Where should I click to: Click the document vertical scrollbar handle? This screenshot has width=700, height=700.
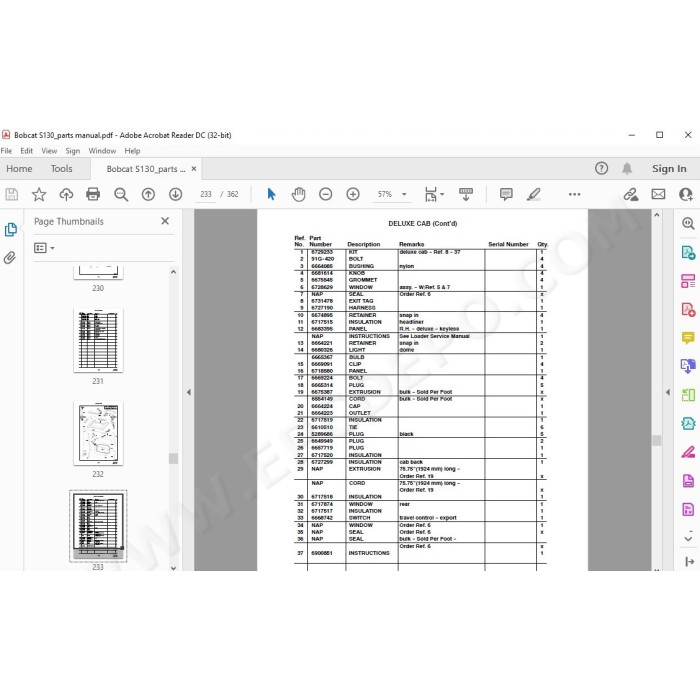click(x=656, y=440)
